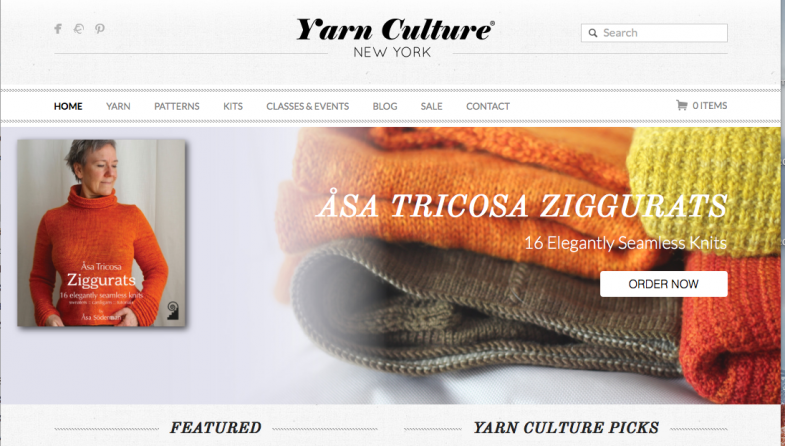Click the Åsa Tricosa Ziggurats banner title
Screen dimensions: 785x446
pos(522,205)
